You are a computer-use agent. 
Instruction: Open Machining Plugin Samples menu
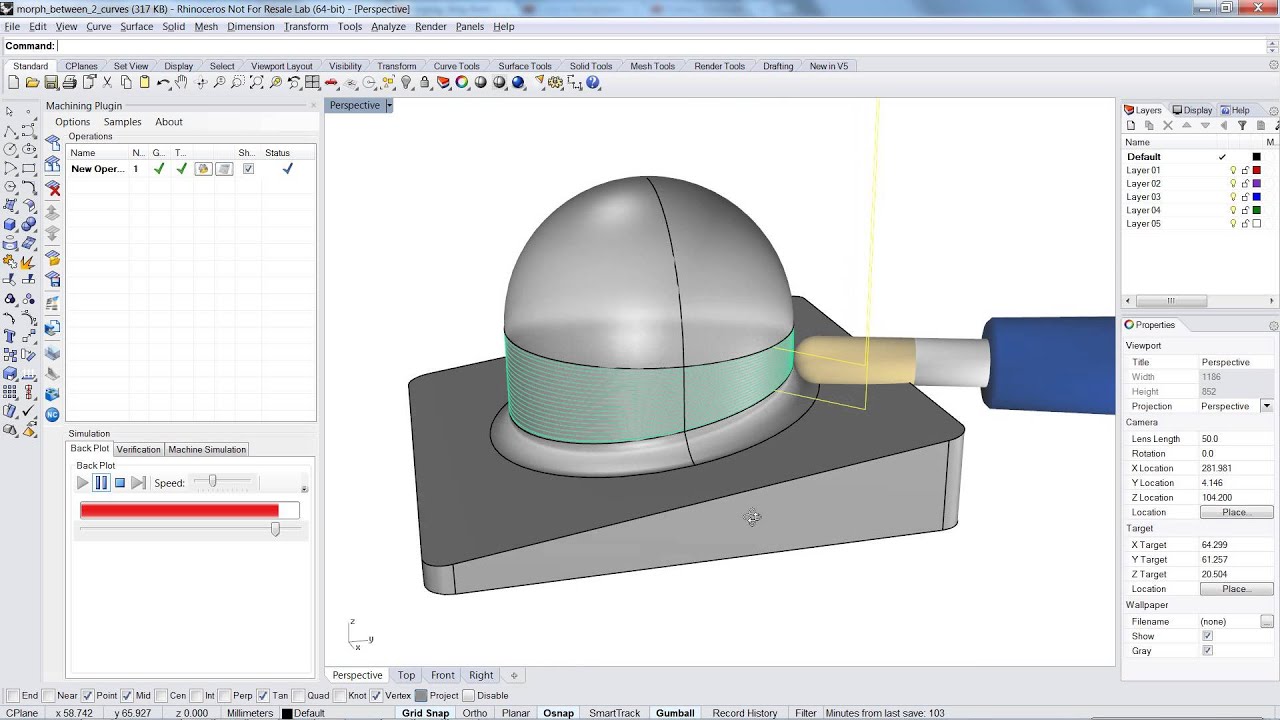[x=123, y=122]
